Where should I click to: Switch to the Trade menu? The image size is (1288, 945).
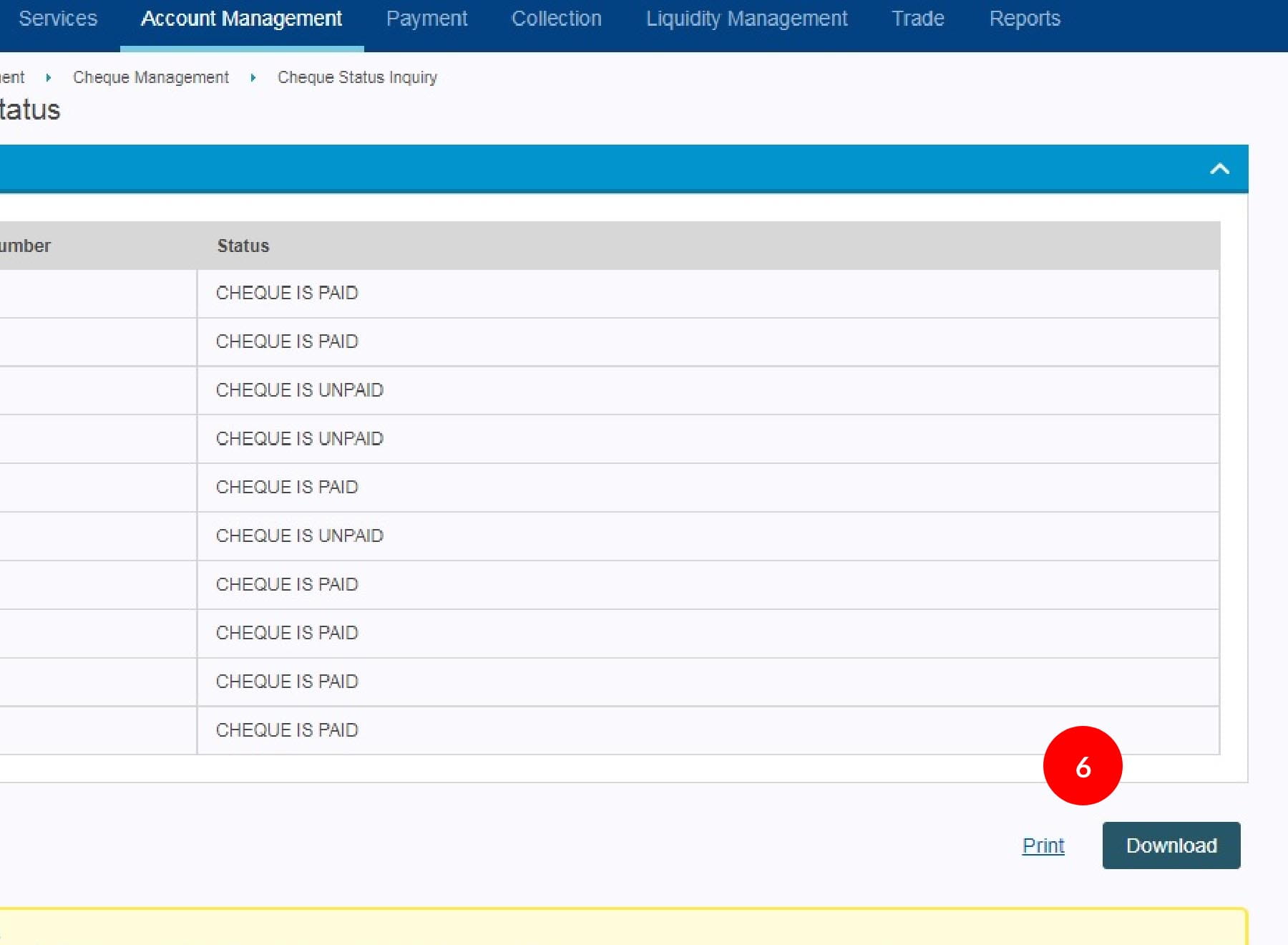pyautogui.click(x=917, y=19)
